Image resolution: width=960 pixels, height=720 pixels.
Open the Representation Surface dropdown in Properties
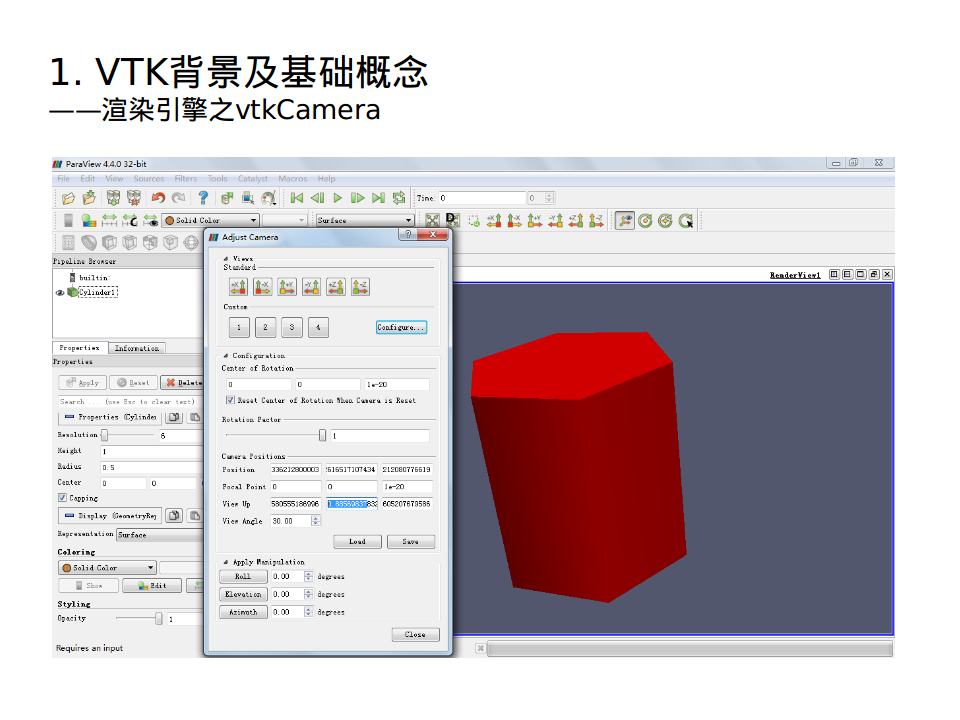pyautogui.click(x=160, y=535)
